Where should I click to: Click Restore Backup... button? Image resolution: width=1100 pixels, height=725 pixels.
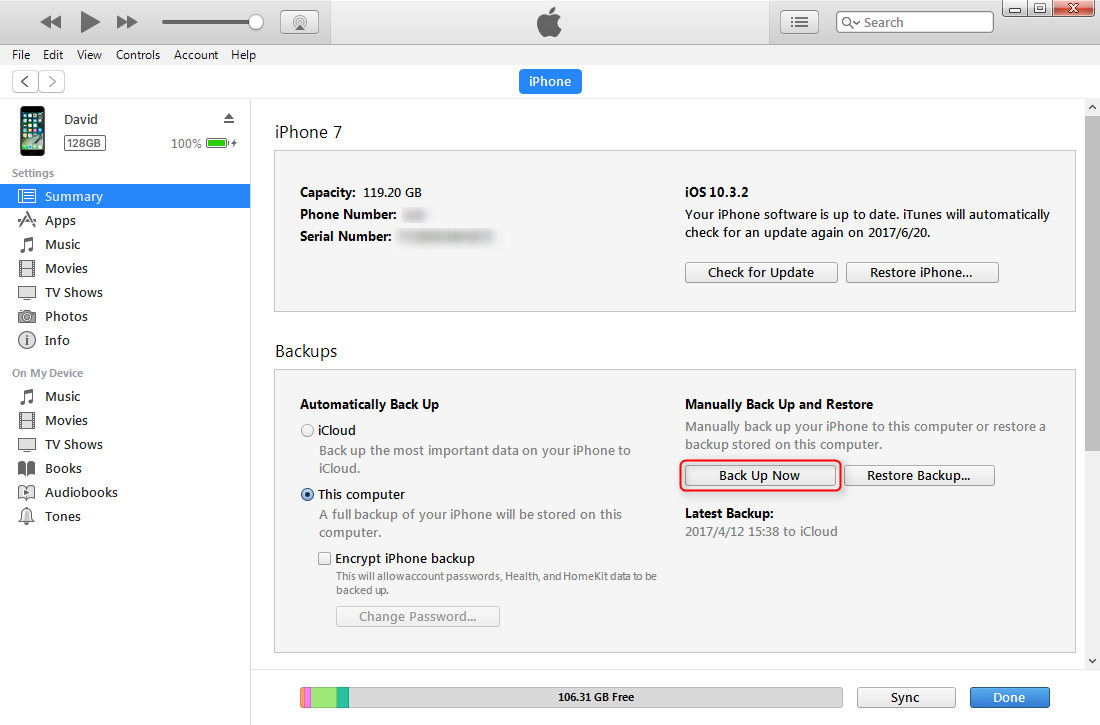tap(919, 475)
